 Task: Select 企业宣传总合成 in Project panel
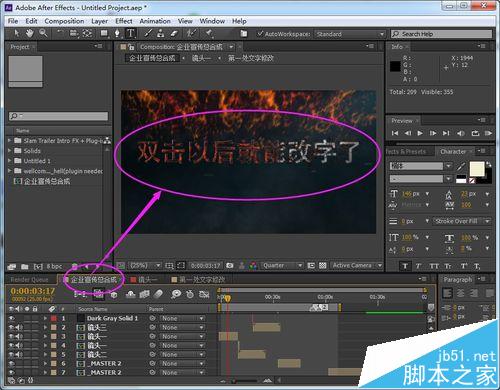(47, 181)
